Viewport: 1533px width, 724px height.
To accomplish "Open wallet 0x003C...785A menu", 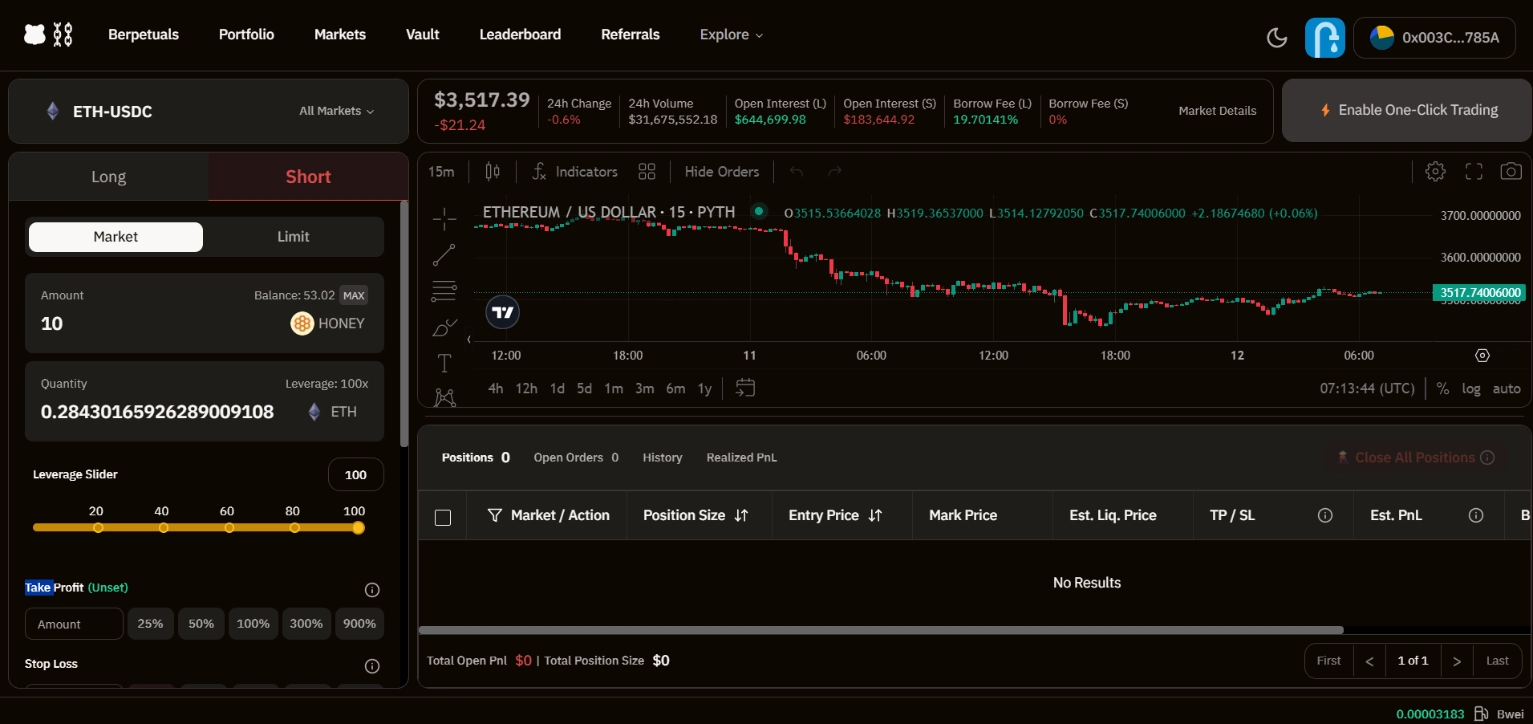I will point(1435,37).
